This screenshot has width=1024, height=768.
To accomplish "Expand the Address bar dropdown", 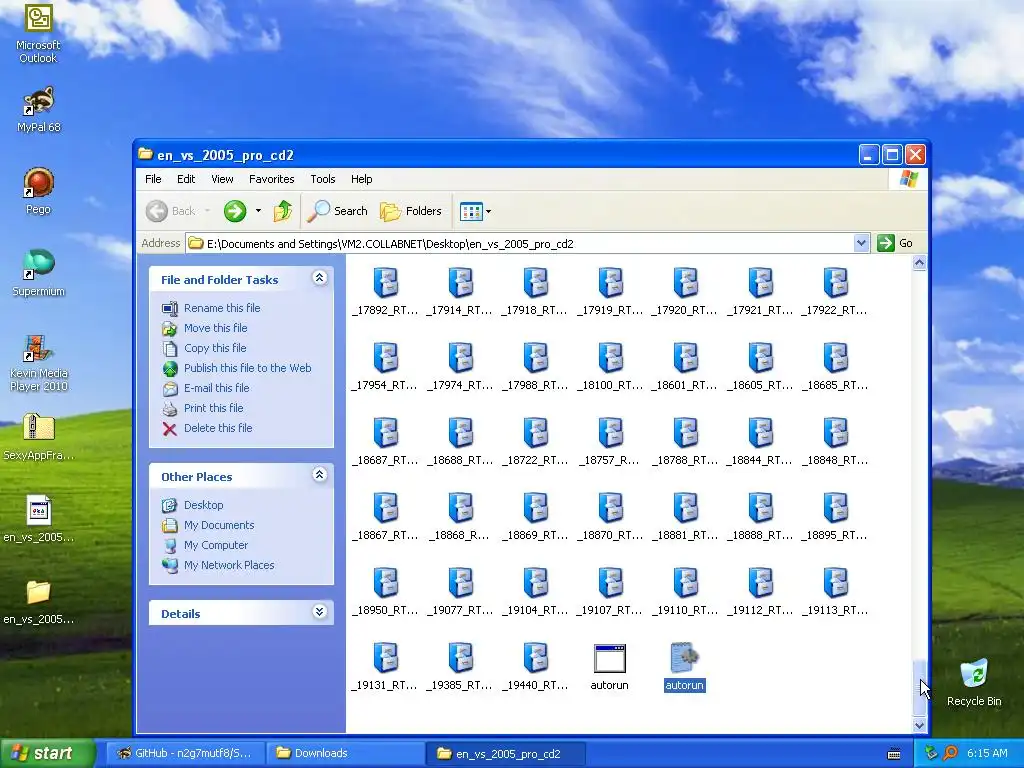I will coord(861,244).
